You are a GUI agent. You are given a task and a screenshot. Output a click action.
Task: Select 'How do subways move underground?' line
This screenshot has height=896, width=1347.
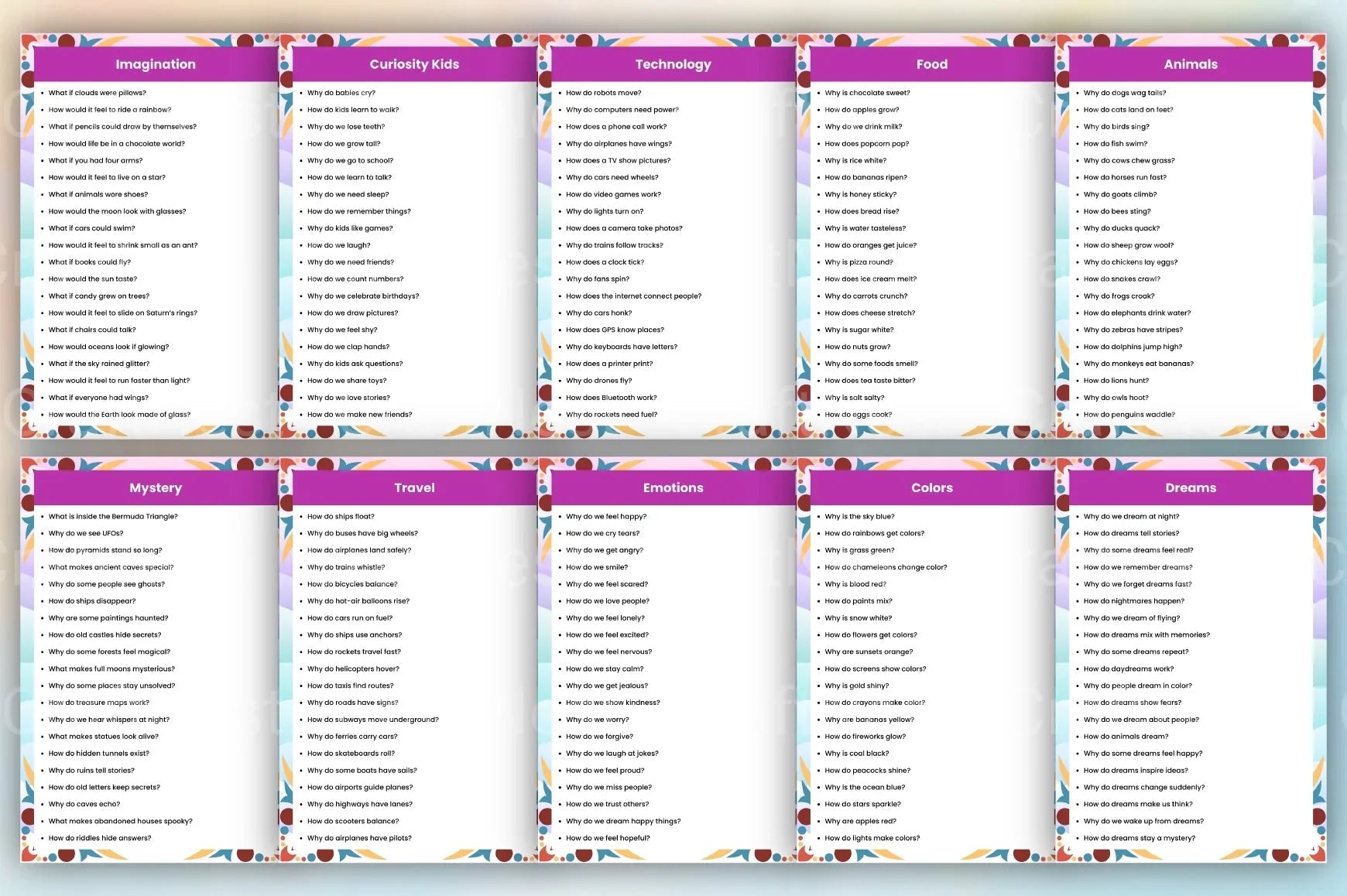pos(372,720)
